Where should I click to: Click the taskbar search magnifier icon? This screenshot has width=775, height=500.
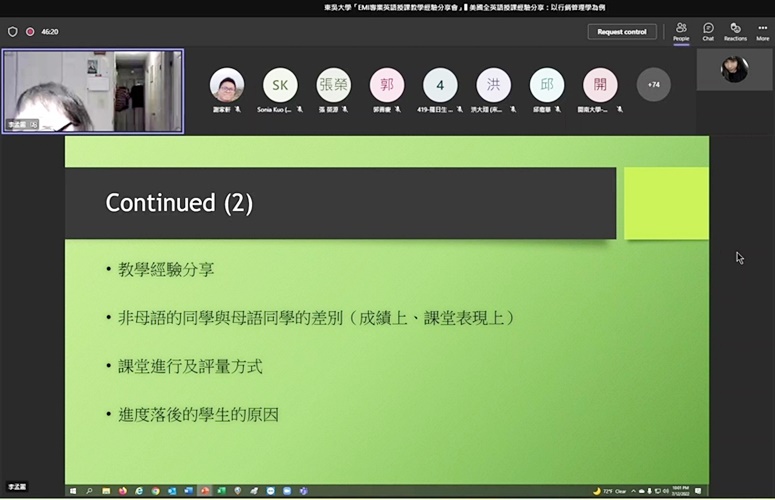click(x=90, y=491)
